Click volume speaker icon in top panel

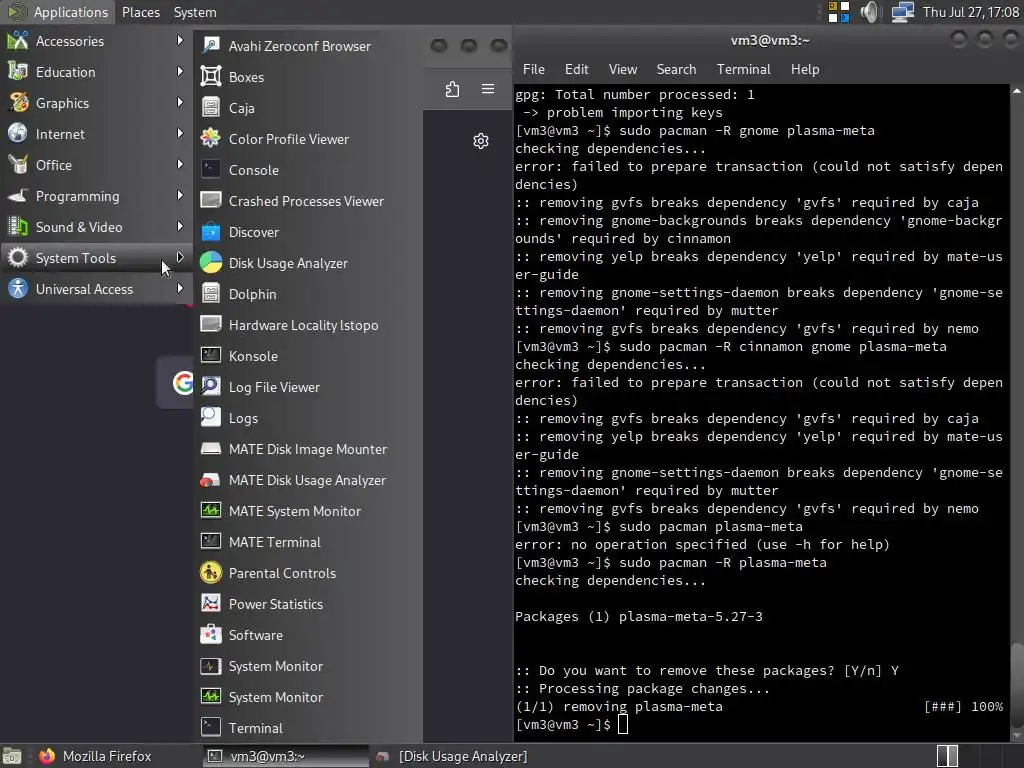pos(871,12)
